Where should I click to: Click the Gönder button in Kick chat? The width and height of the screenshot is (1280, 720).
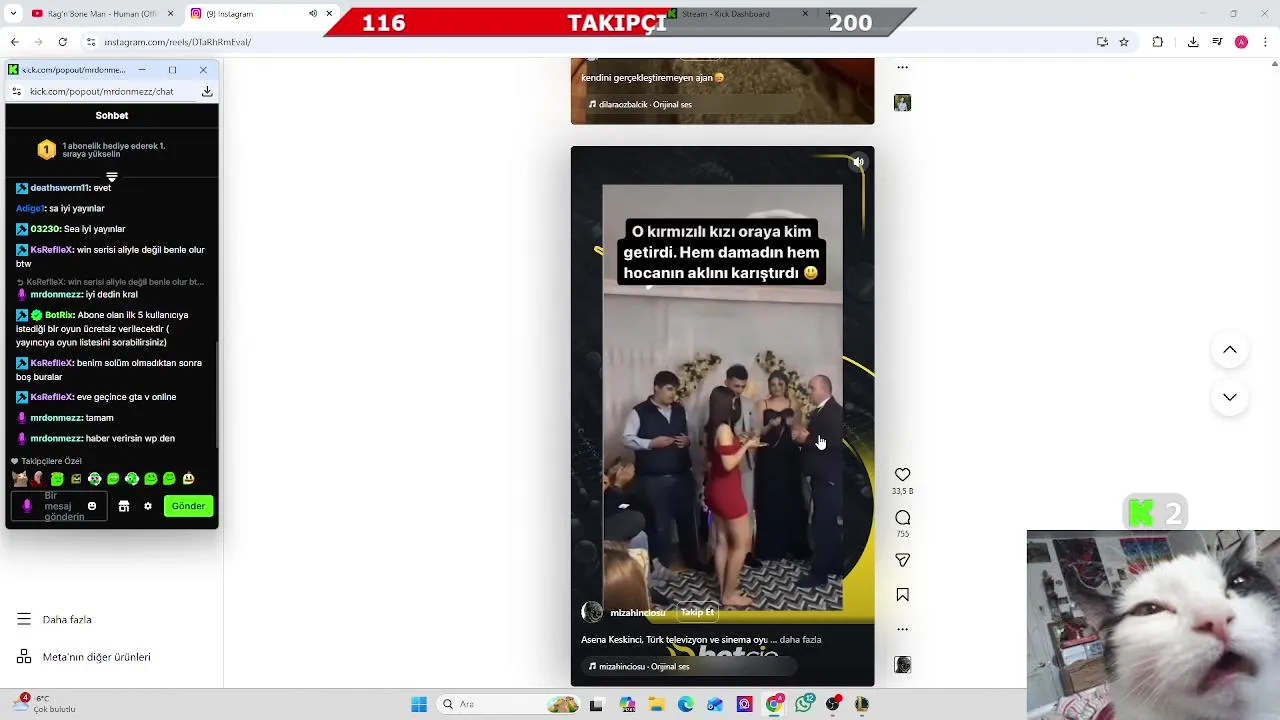click(188, 506)
